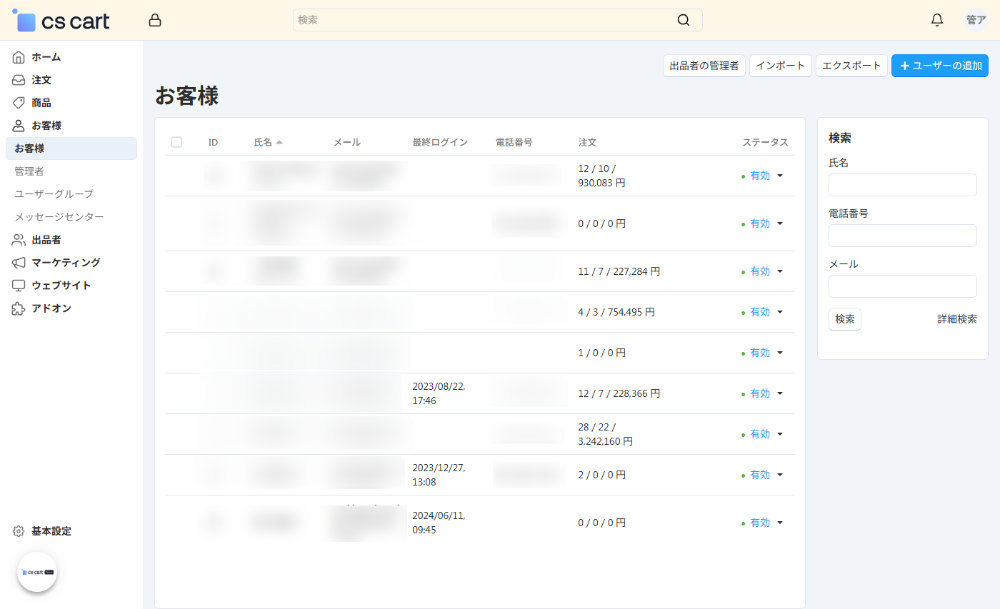Open status dropdown on last customer row
The width and height of the screenshot is (1000, 609).
coord(779,522)
